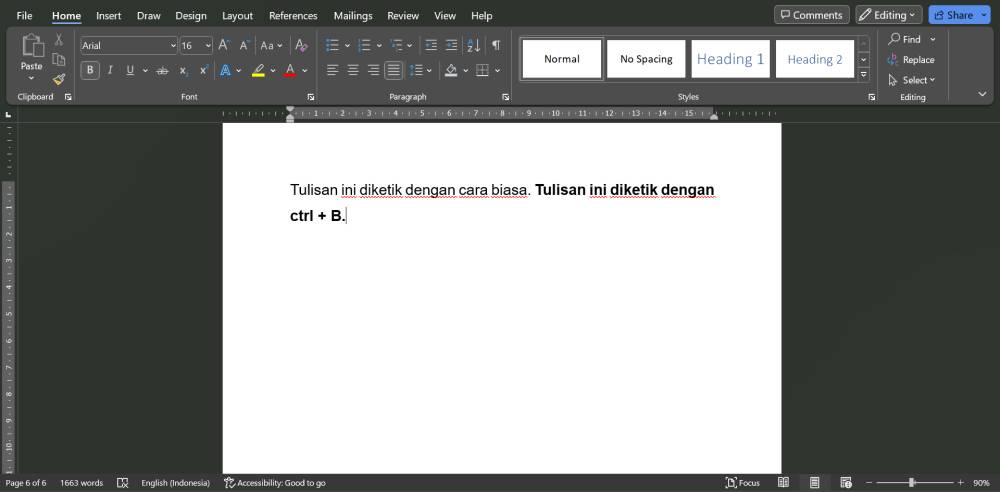Sort text A to Z icon
The image size is (1000, 492).
[473, 45]
